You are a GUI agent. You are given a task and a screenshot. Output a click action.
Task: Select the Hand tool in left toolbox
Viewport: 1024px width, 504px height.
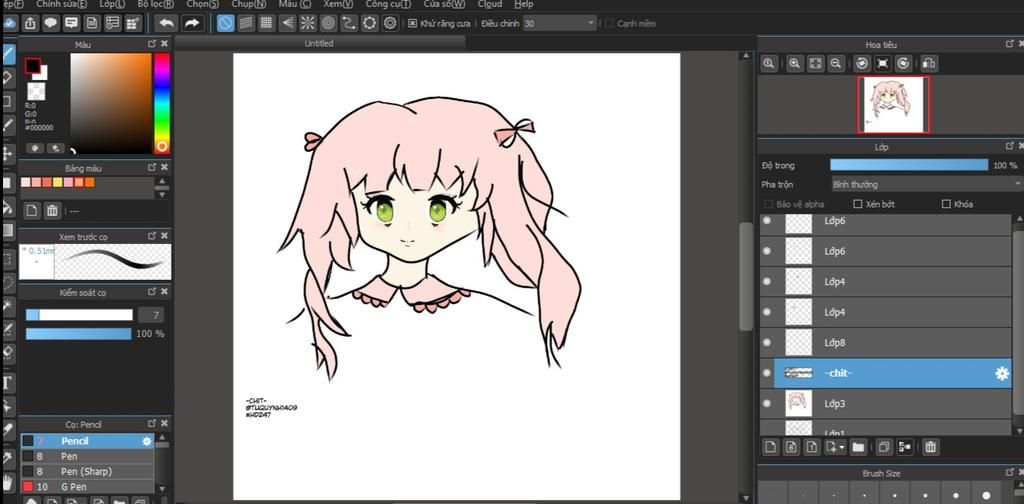tap(8, 483)
